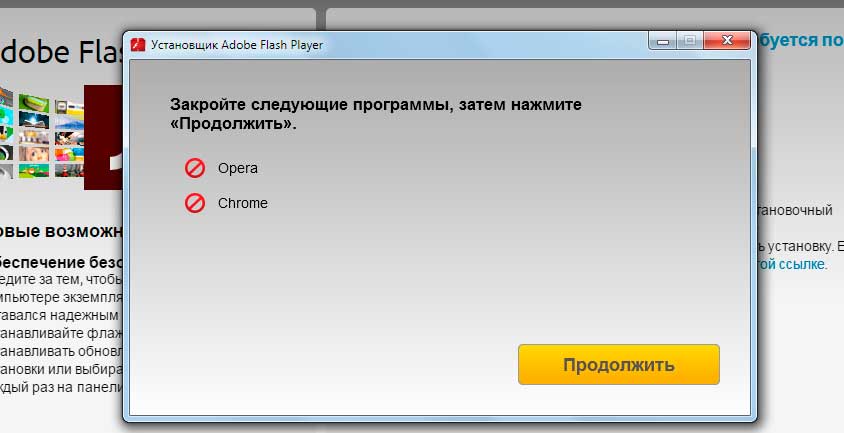Click the installer title 'Установщик Adobe Flash Player'

point(237,45)
